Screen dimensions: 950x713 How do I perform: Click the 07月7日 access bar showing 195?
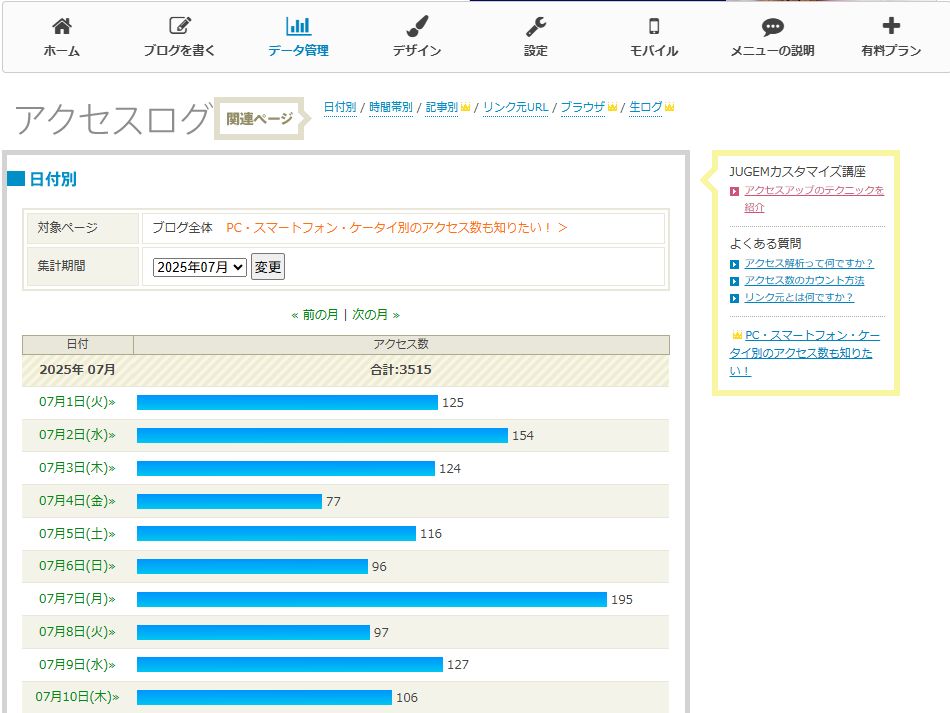tap(371, 599)
